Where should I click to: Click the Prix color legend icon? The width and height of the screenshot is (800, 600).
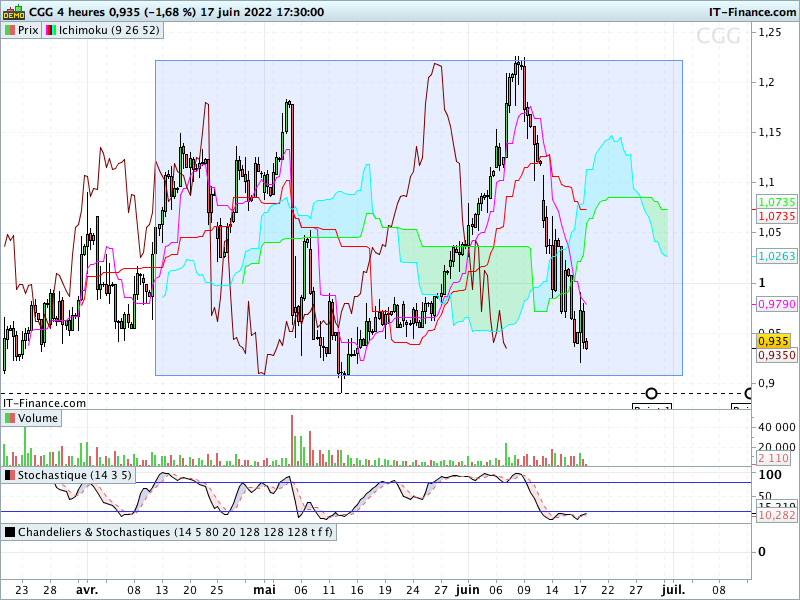pos(10,30)
